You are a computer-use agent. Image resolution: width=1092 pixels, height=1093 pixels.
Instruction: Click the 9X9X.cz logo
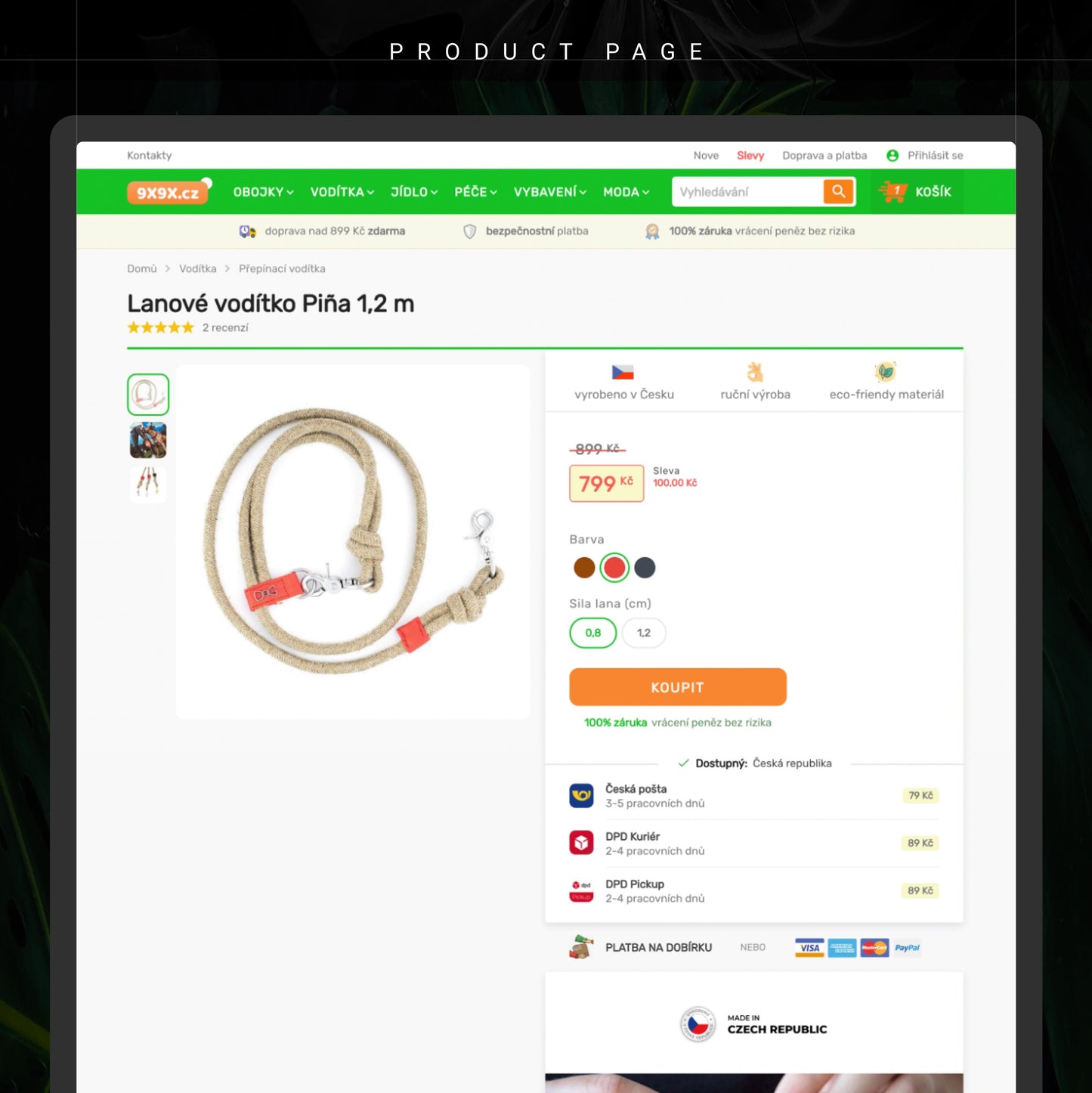[168, 193]
